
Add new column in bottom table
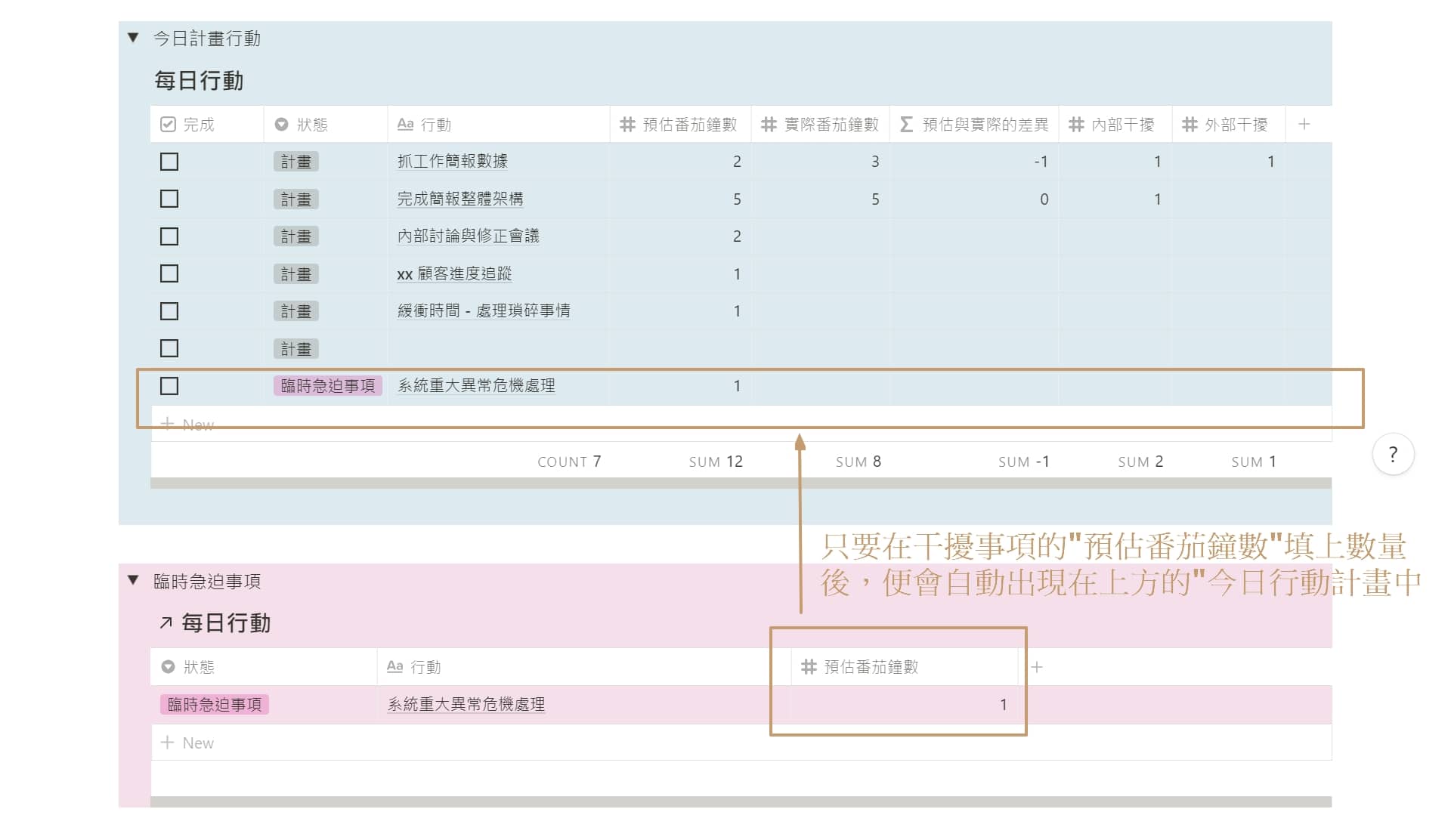pos(1037,667)
